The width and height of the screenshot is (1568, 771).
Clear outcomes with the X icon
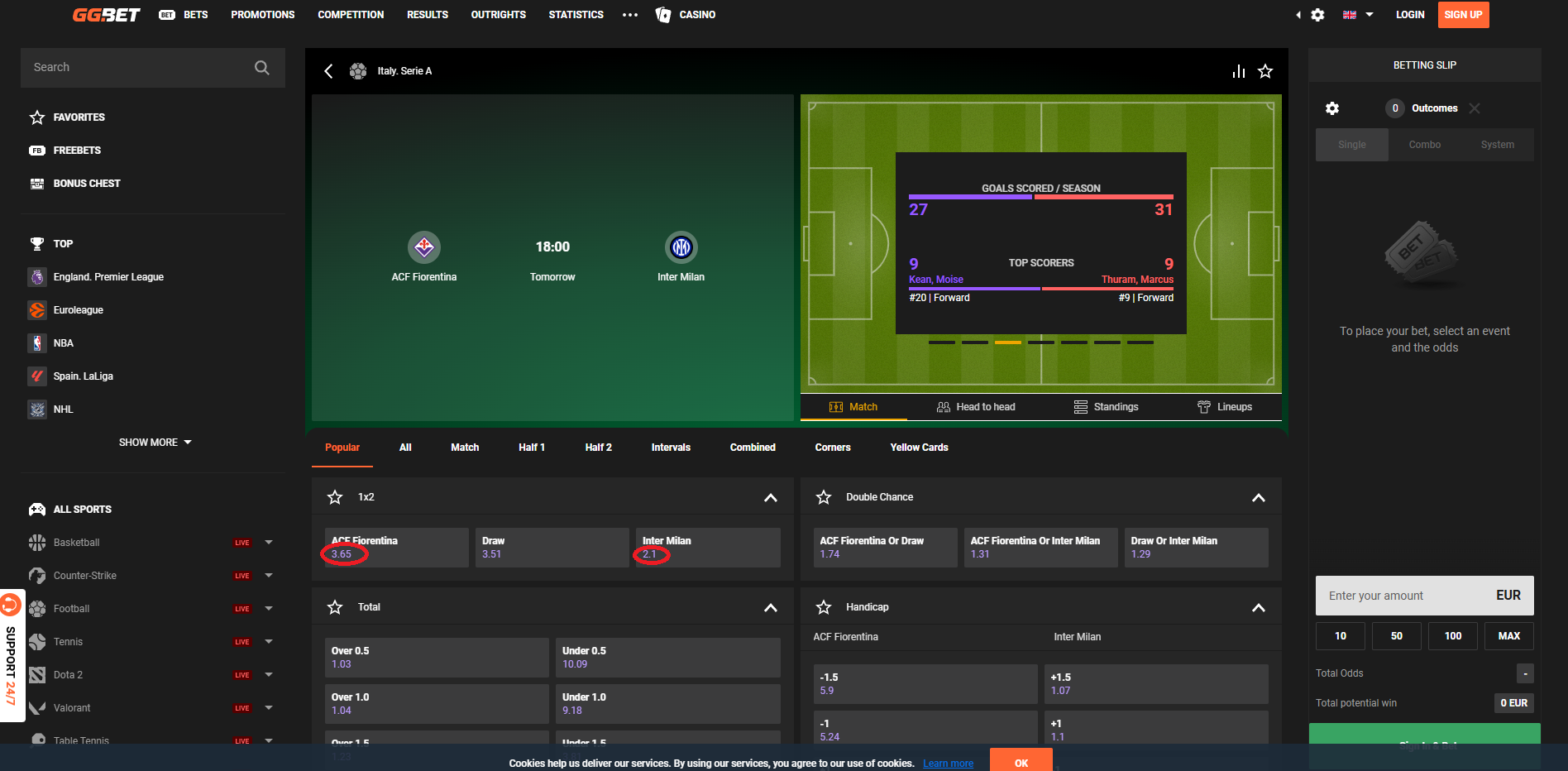[x=1475, y=108]
